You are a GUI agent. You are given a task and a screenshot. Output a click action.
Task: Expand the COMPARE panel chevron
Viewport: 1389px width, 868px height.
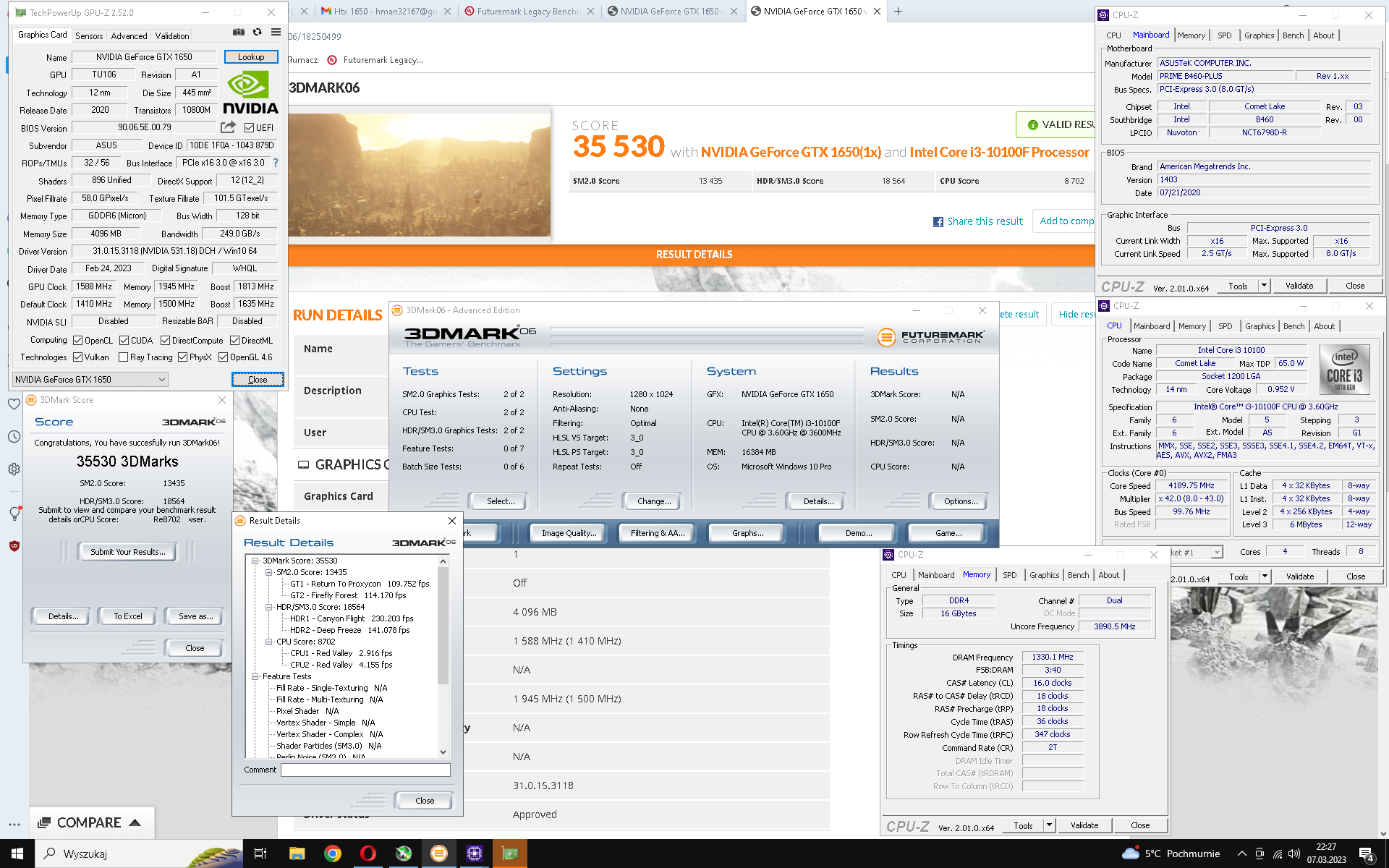(135, 822)
